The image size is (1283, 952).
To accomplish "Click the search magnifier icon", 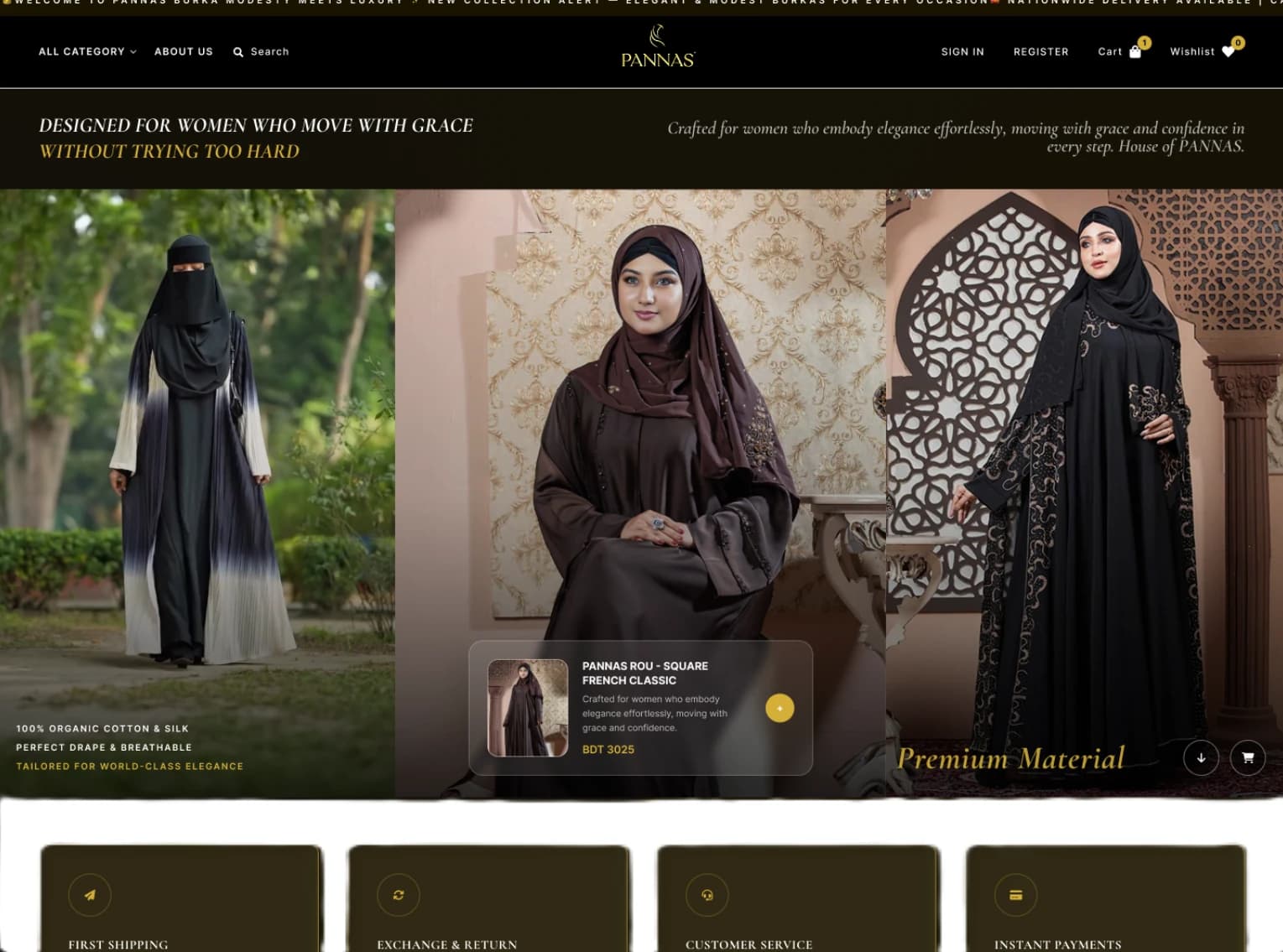I will 238,52.
